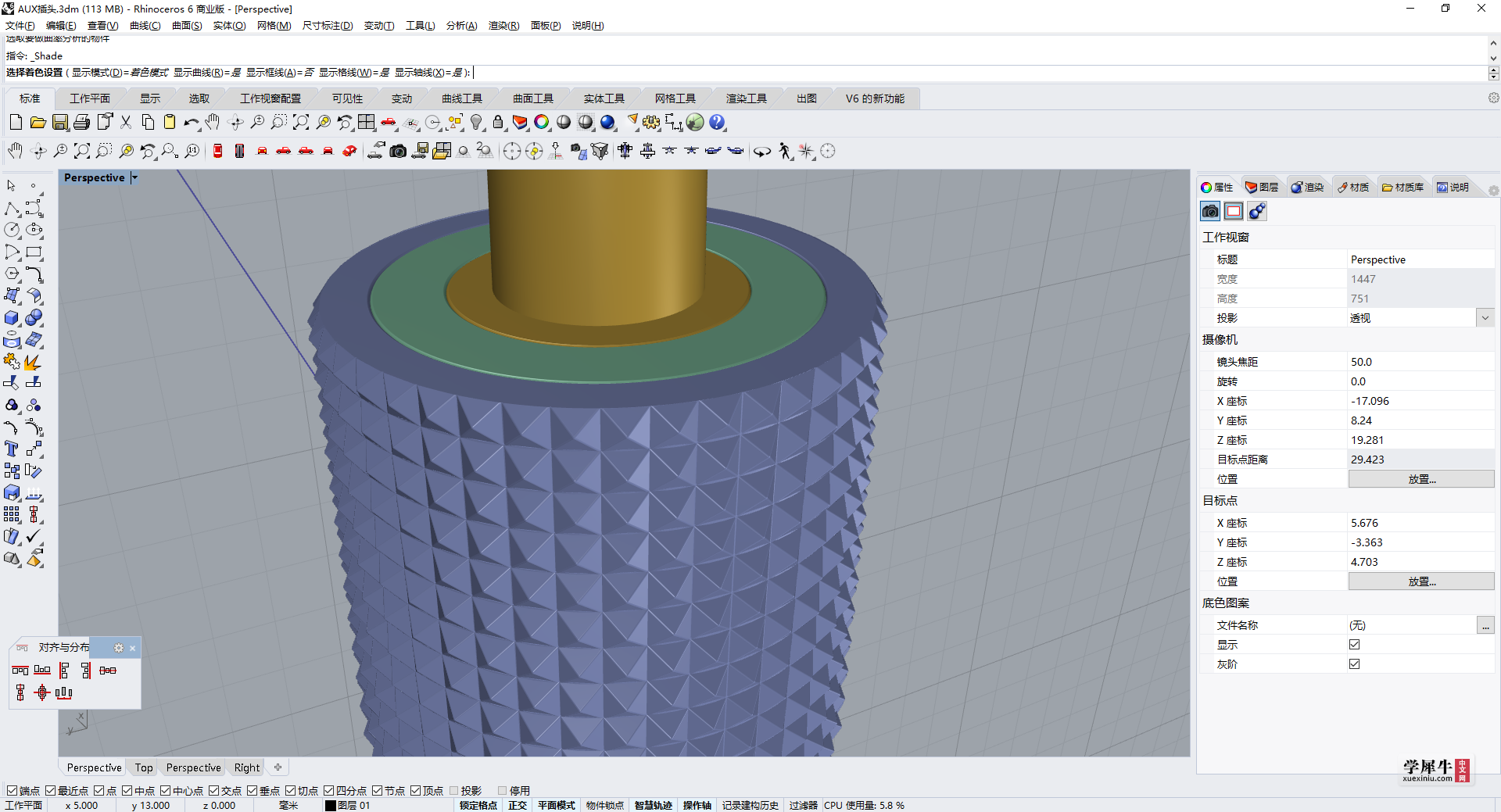Click the command history scroll down arrow
Image resolution: width=1501 pixels, height=812 pixels.
click(x=1493, y=58)
